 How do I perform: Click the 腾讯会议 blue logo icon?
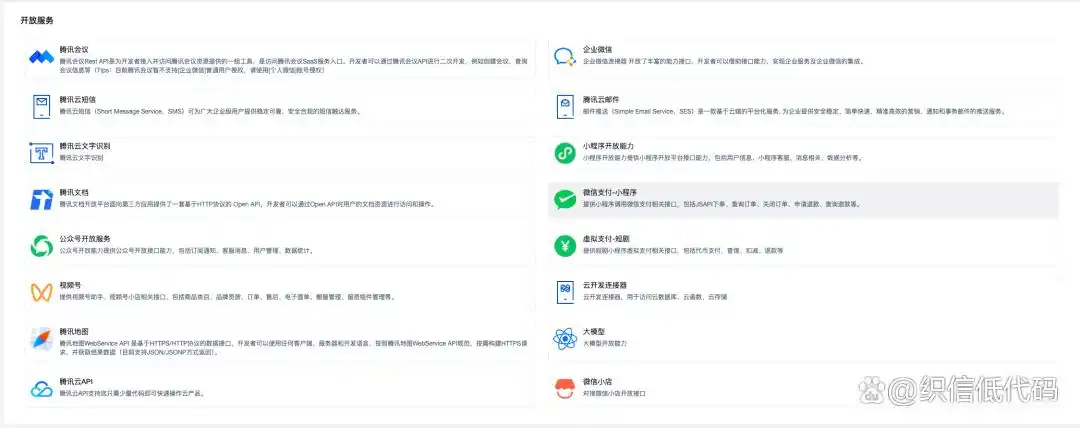pos(41,57)
